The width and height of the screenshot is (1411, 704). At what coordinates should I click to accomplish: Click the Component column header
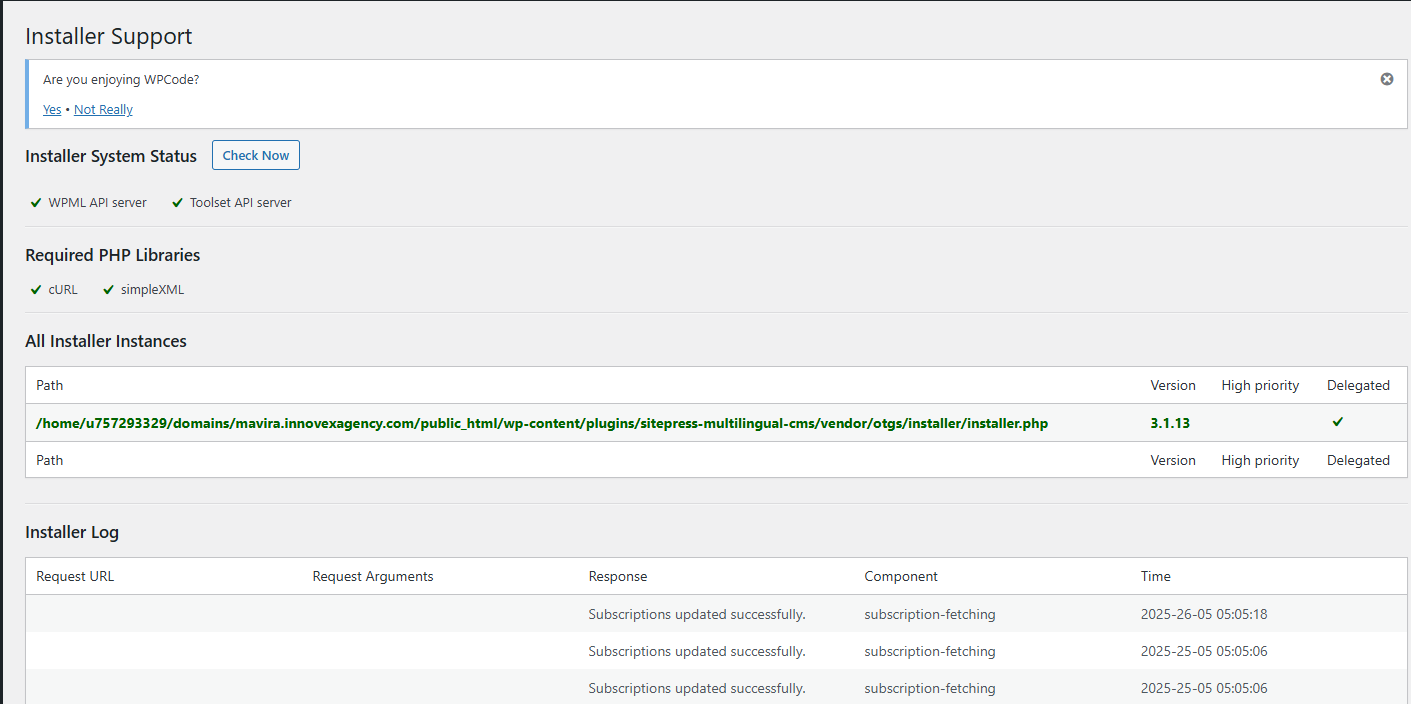901,576
